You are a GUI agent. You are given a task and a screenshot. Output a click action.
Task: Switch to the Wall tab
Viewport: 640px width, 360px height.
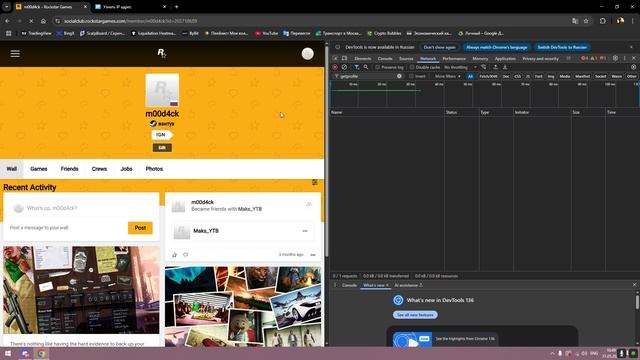pos(11,169)
